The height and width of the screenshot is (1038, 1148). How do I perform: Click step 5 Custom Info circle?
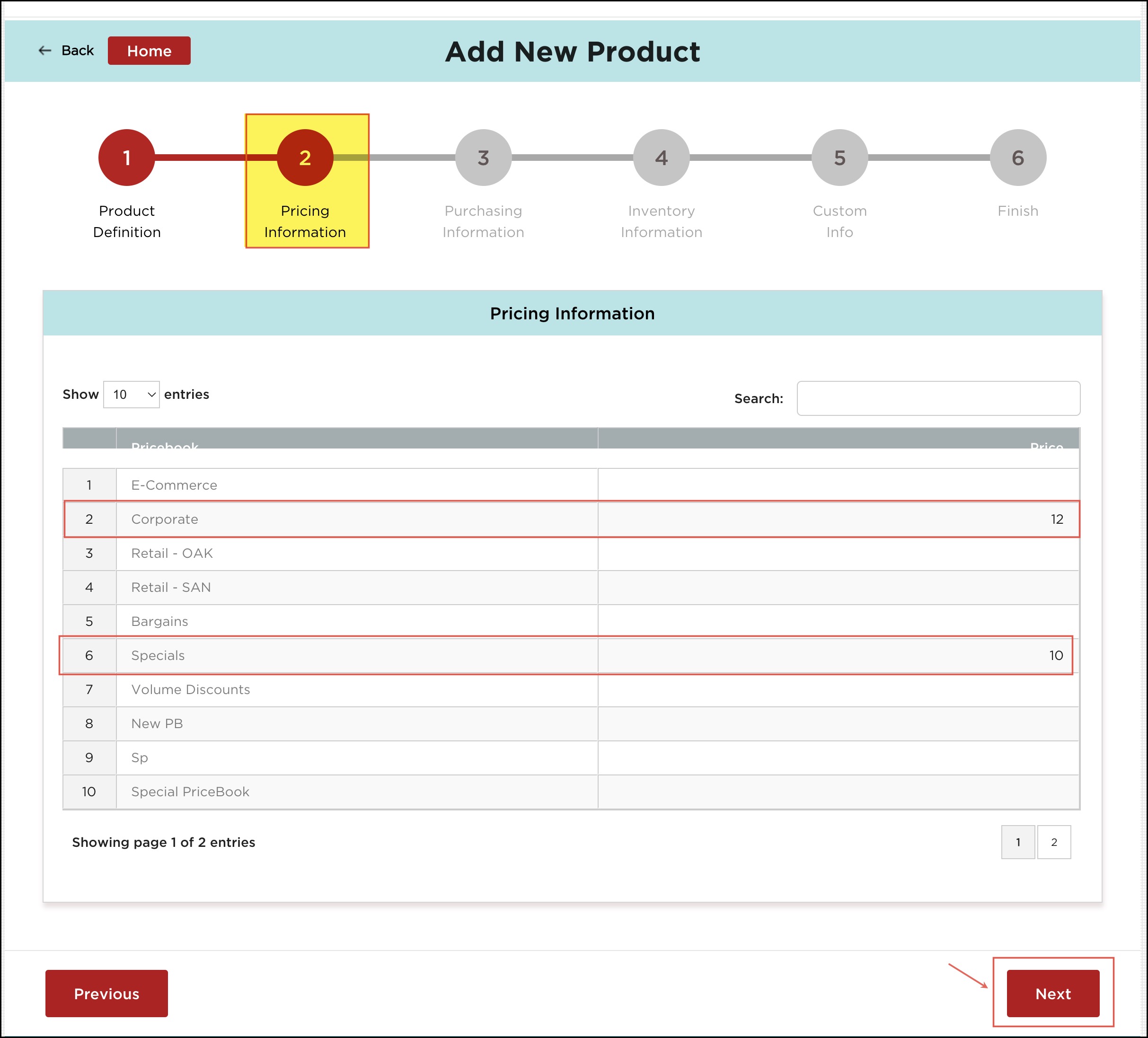[839, 158]
